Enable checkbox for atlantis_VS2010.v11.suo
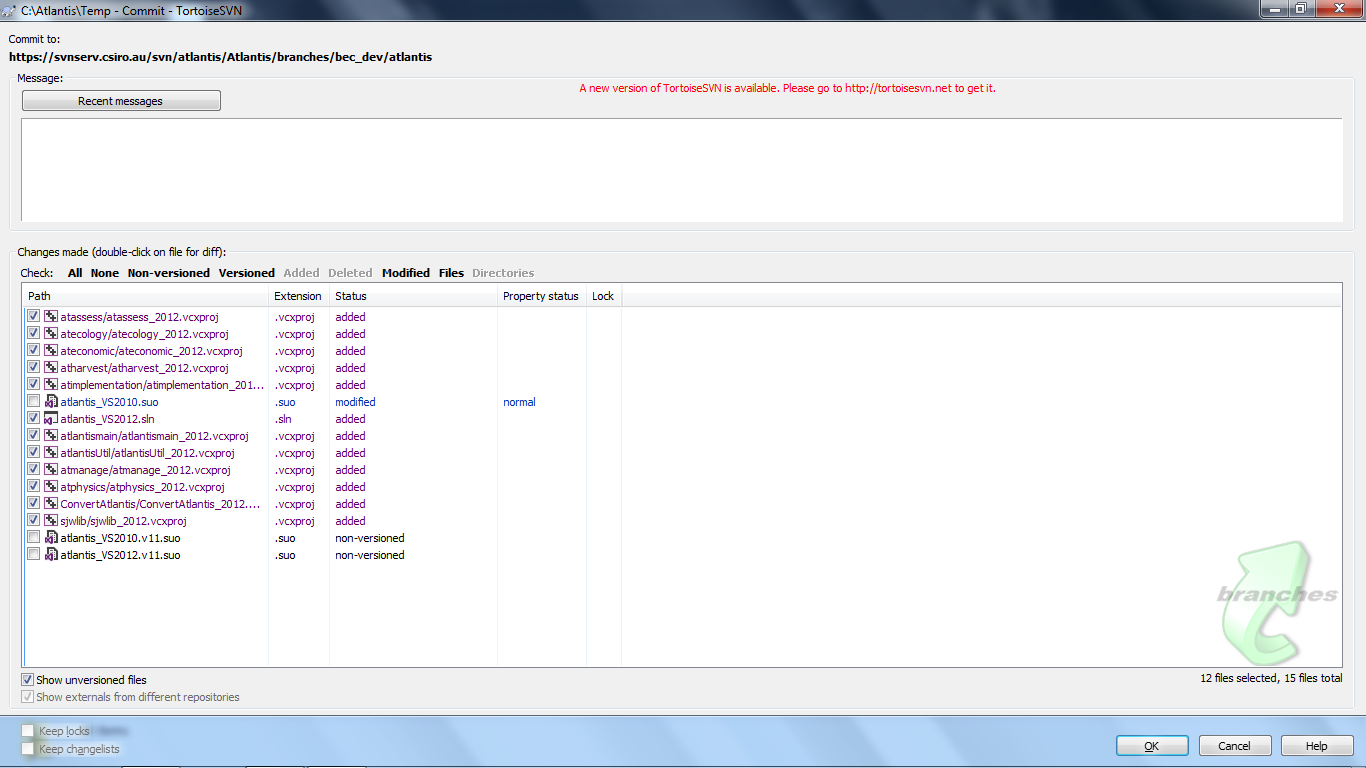The image size is (1366, 768). click(33, 538)
